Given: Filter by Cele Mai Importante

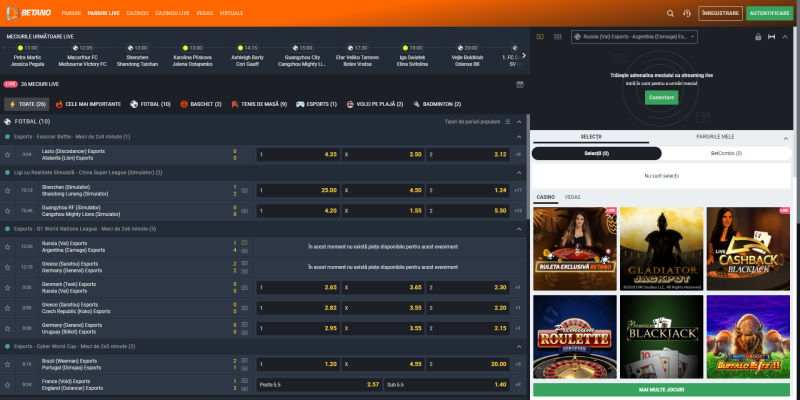Looking at the screenshot, I should click(x=88, y=104).
